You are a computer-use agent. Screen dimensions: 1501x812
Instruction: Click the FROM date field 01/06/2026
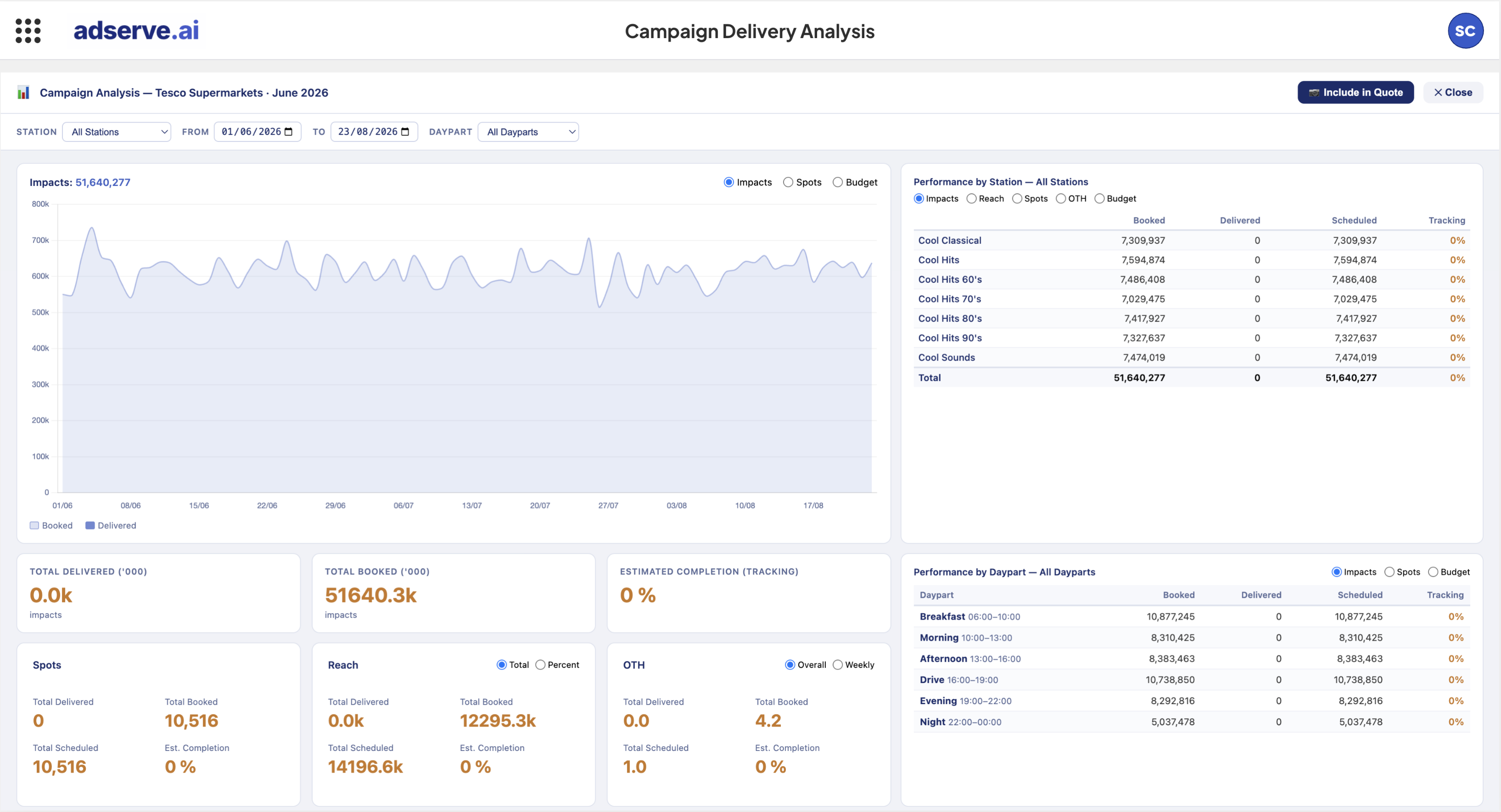point(258,132)
